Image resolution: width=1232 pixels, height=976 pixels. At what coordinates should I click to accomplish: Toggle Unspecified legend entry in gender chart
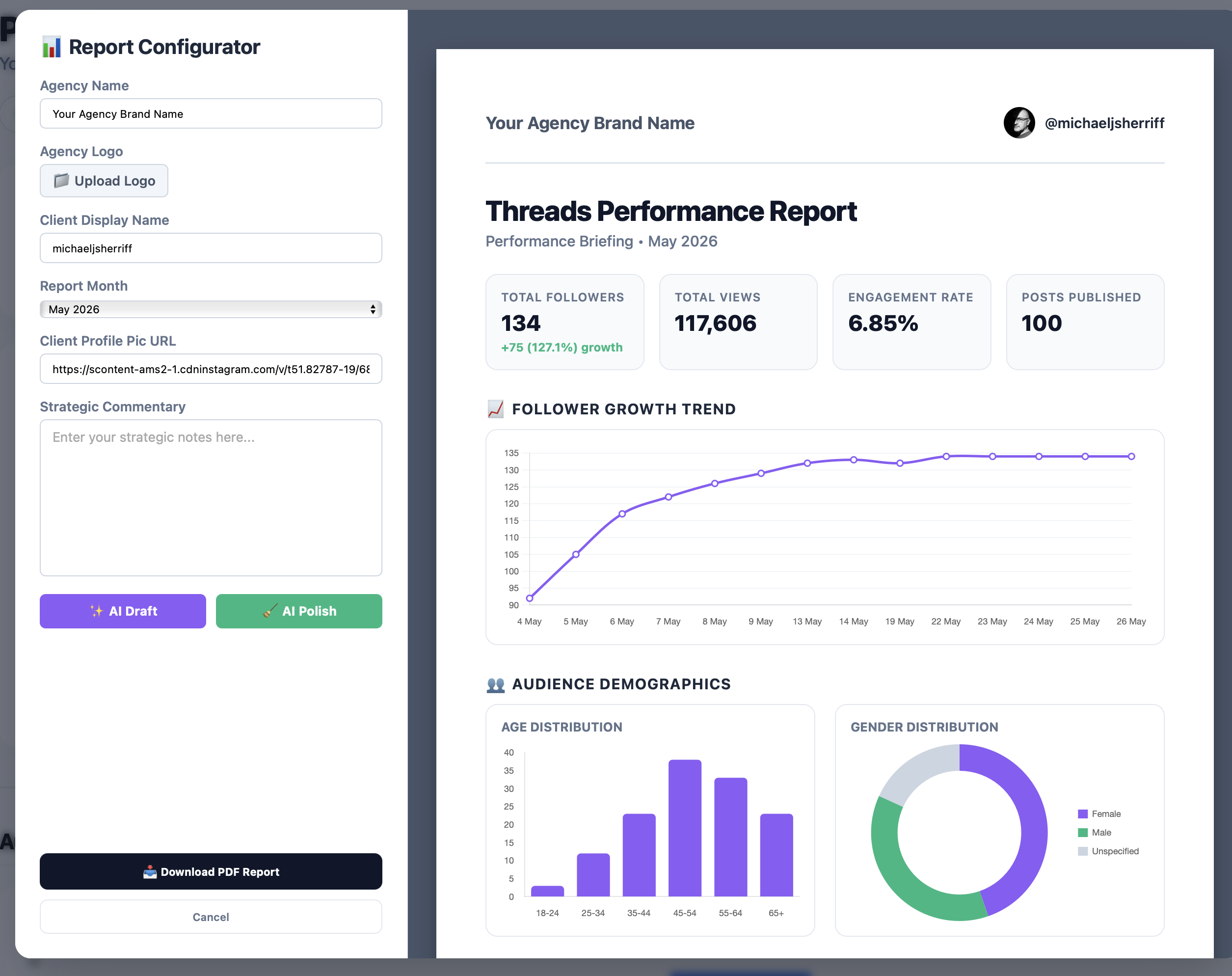tap(1108, 851)
